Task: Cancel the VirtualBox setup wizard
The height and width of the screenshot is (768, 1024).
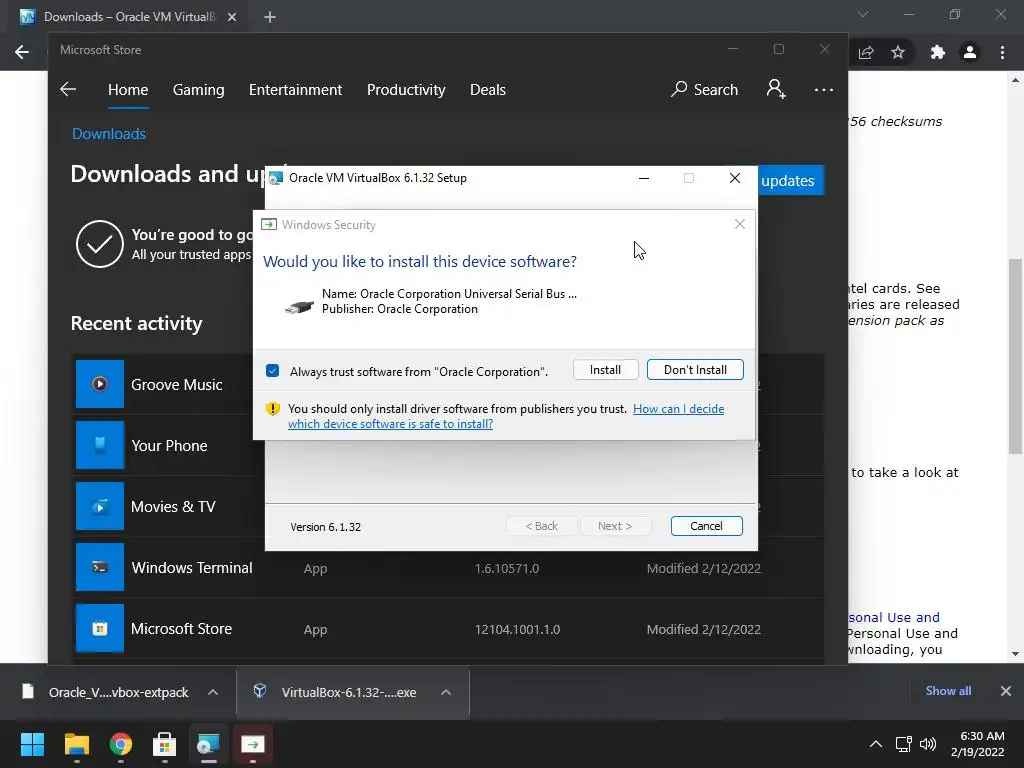Action: tap(706, 526)
